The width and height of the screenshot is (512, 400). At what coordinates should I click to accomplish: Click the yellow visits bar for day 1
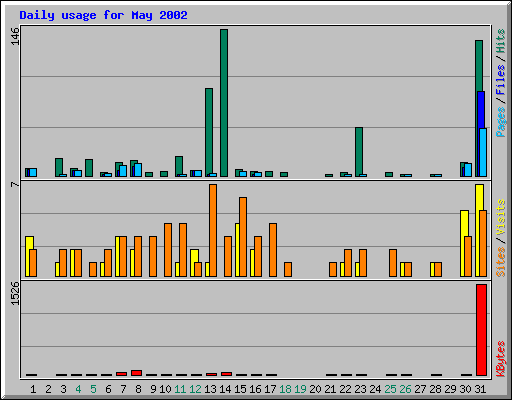(x=29, y=243)
